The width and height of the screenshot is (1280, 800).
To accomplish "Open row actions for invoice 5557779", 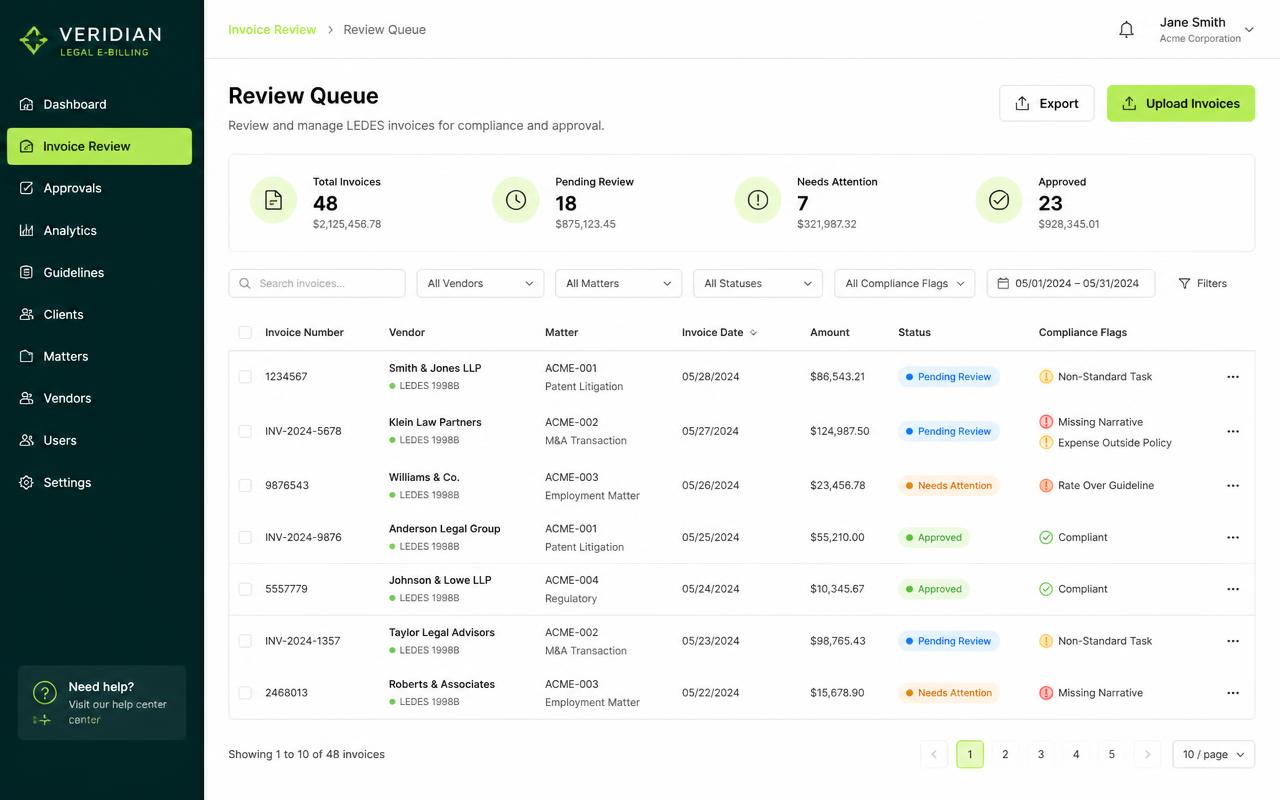I will pyautogui.click(x=1233, y=589).
